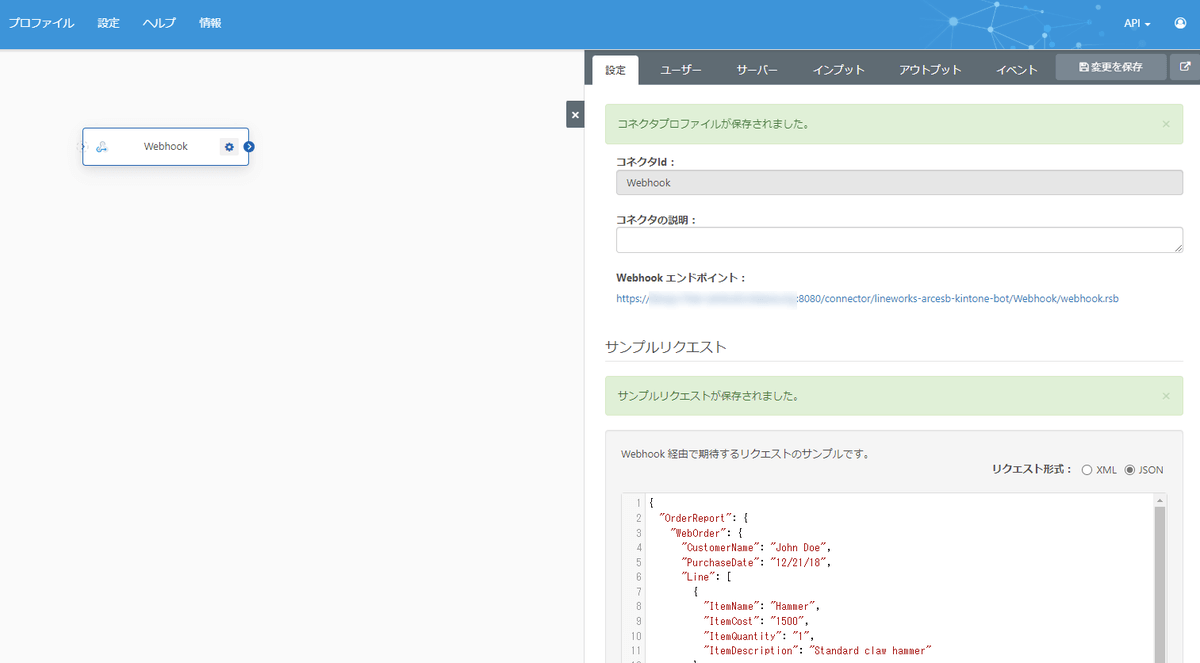The image size is (1200, 663).
Task: Dismiss the コネクタプロファイル saved alert
Action: click(1165, 123)
